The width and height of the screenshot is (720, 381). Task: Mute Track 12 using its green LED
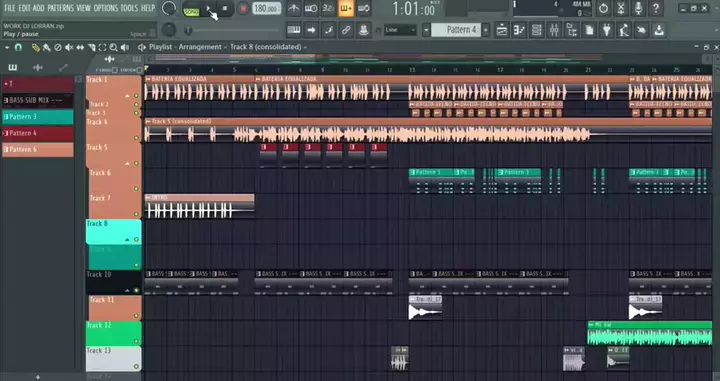[136, 341]
